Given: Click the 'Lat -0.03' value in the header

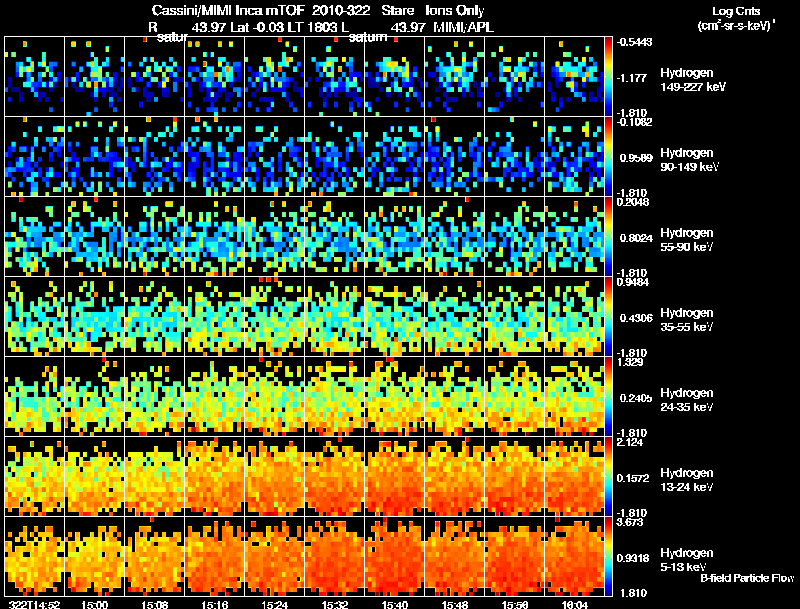Looking at the screenshot, I should (257, 27).
